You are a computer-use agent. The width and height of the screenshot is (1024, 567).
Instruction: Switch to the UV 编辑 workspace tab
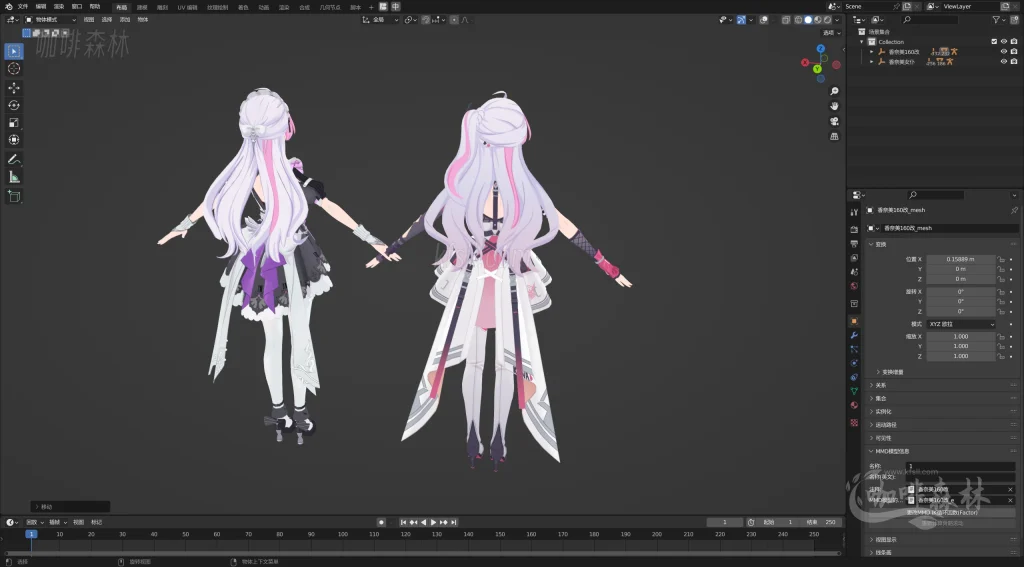coord(187,7)
